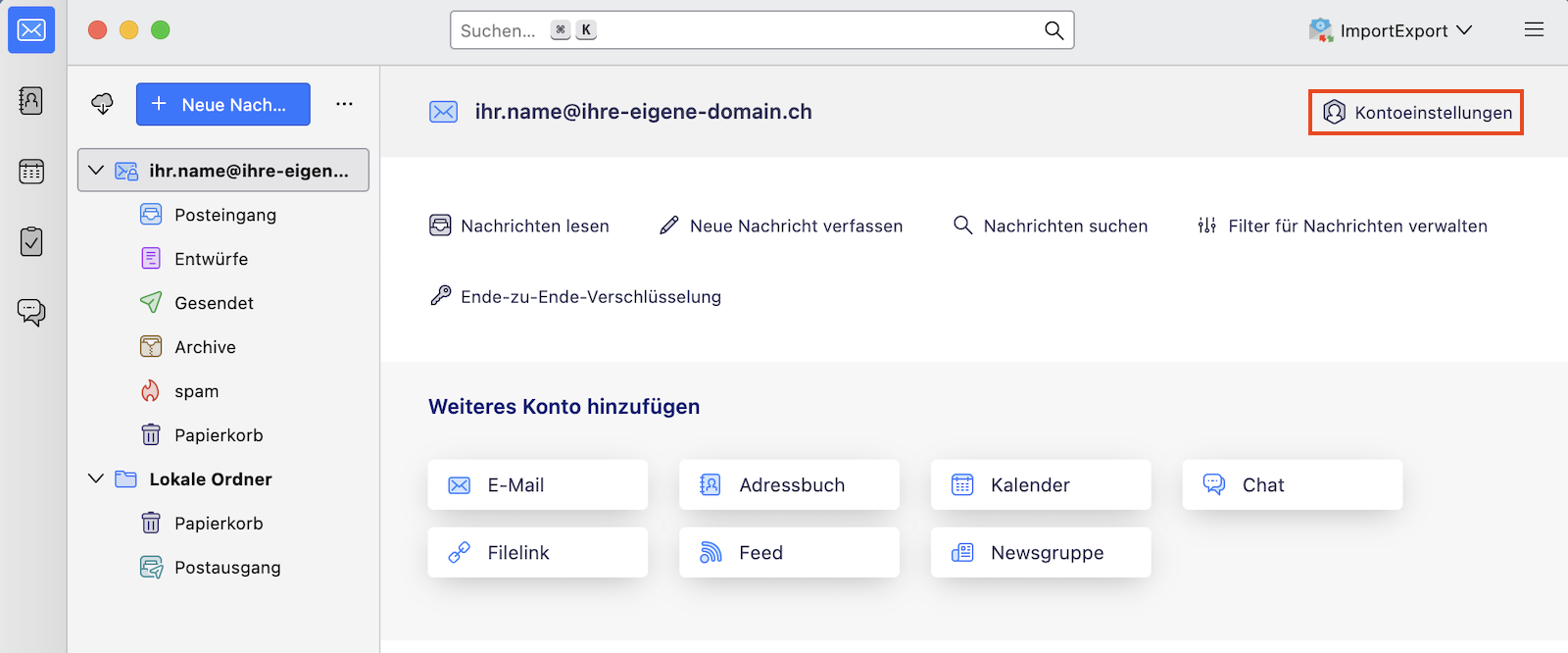
Task: Open Kontoeinstellungen account settings
Action: (x=1416, y=113)
